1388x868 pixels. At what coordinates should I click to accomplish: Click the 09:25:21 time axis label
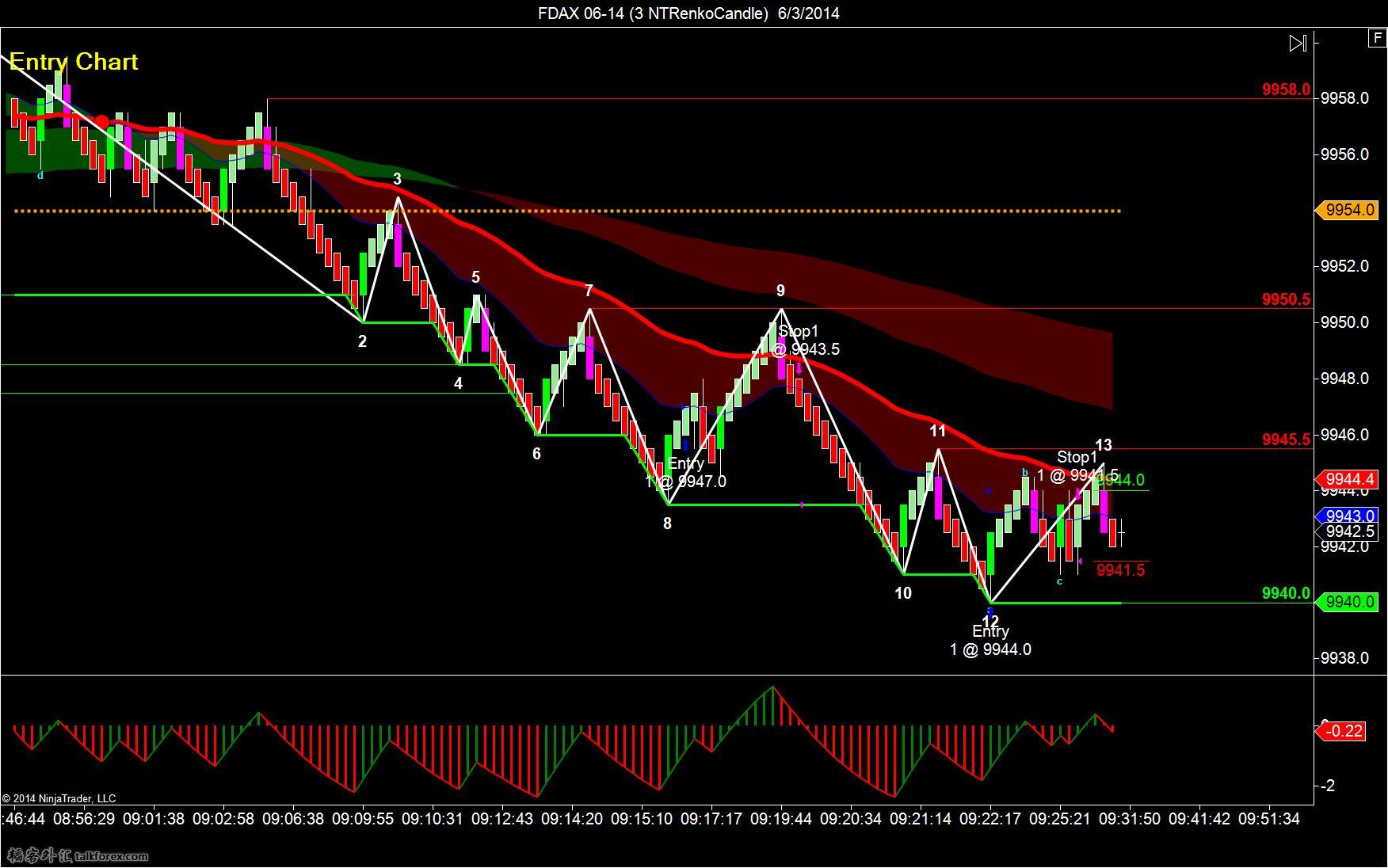click(1060, 819)
